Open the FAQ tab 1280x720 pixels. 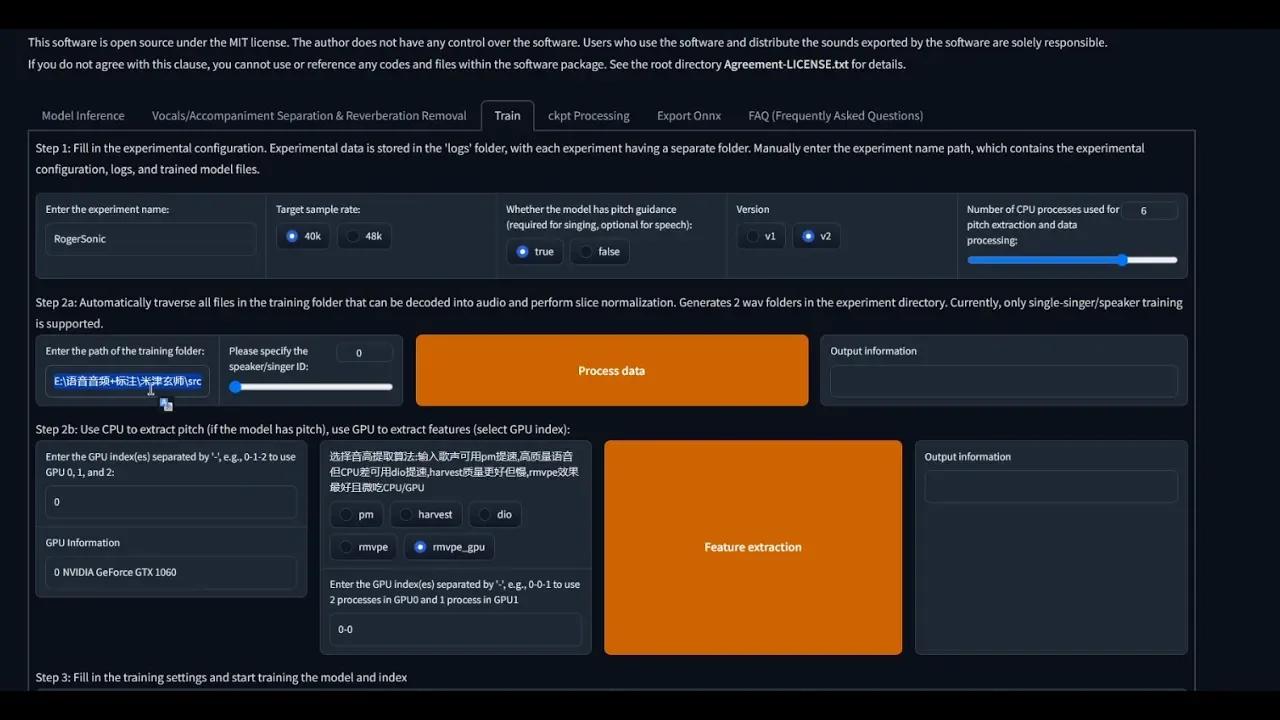tap(835, 115)
